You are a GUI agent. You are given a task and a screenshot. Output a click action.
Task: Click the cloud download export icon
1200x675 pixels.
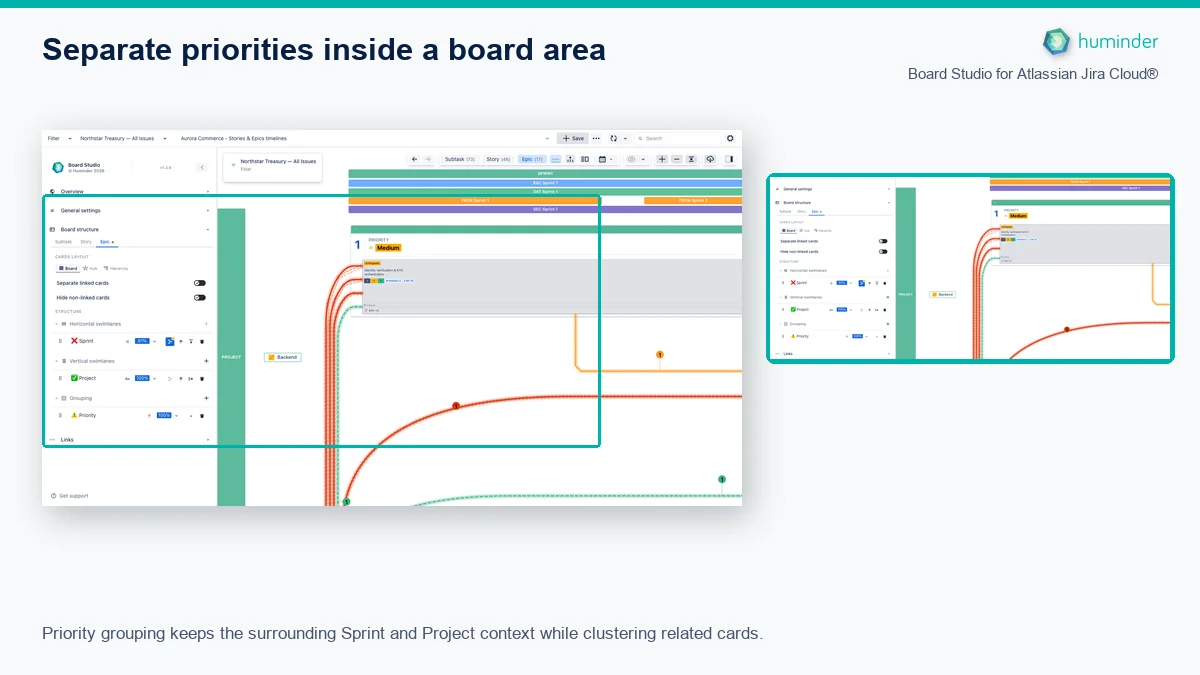pos(710,159)
